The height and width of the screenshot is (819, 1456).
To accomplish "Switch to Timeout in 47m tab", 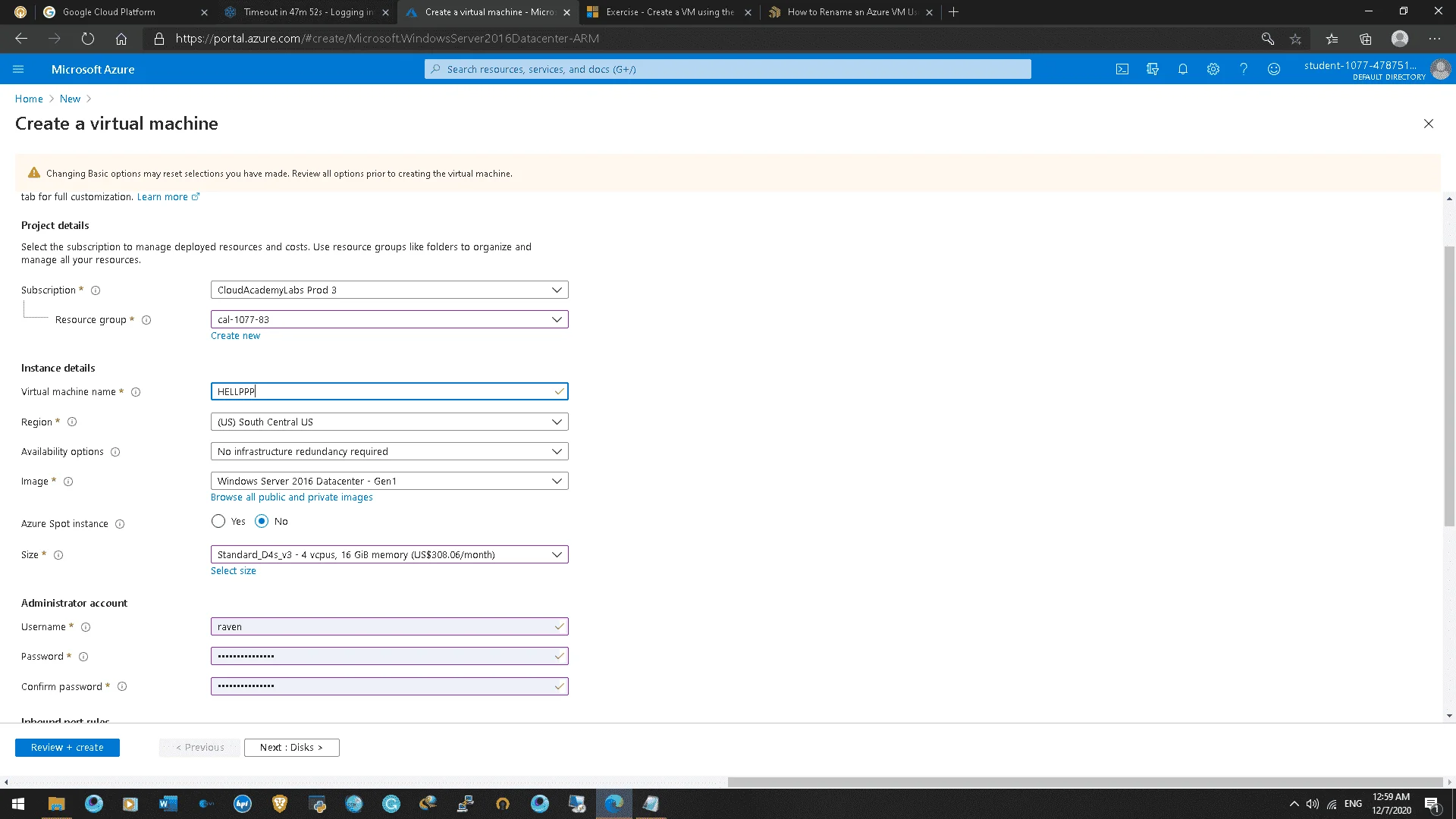I will click(307, 12).
